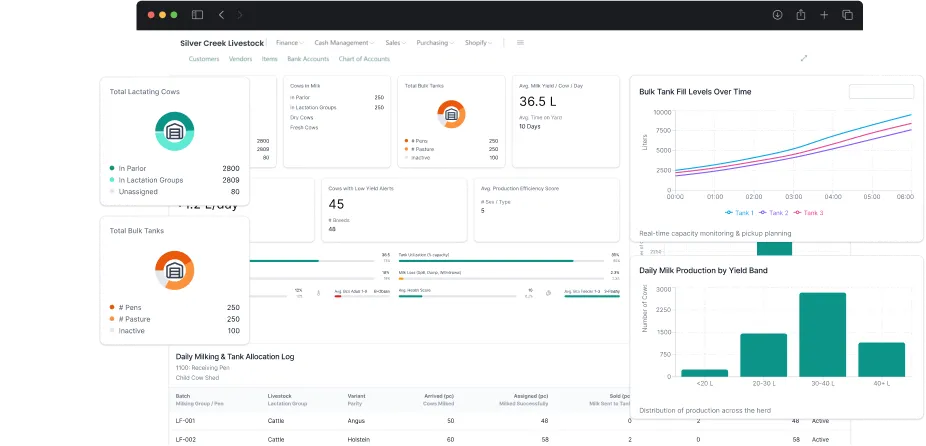Viewport: 926px width, 446px height.
Task: Toggle the Tank 3 legend series
Action: 811,213
